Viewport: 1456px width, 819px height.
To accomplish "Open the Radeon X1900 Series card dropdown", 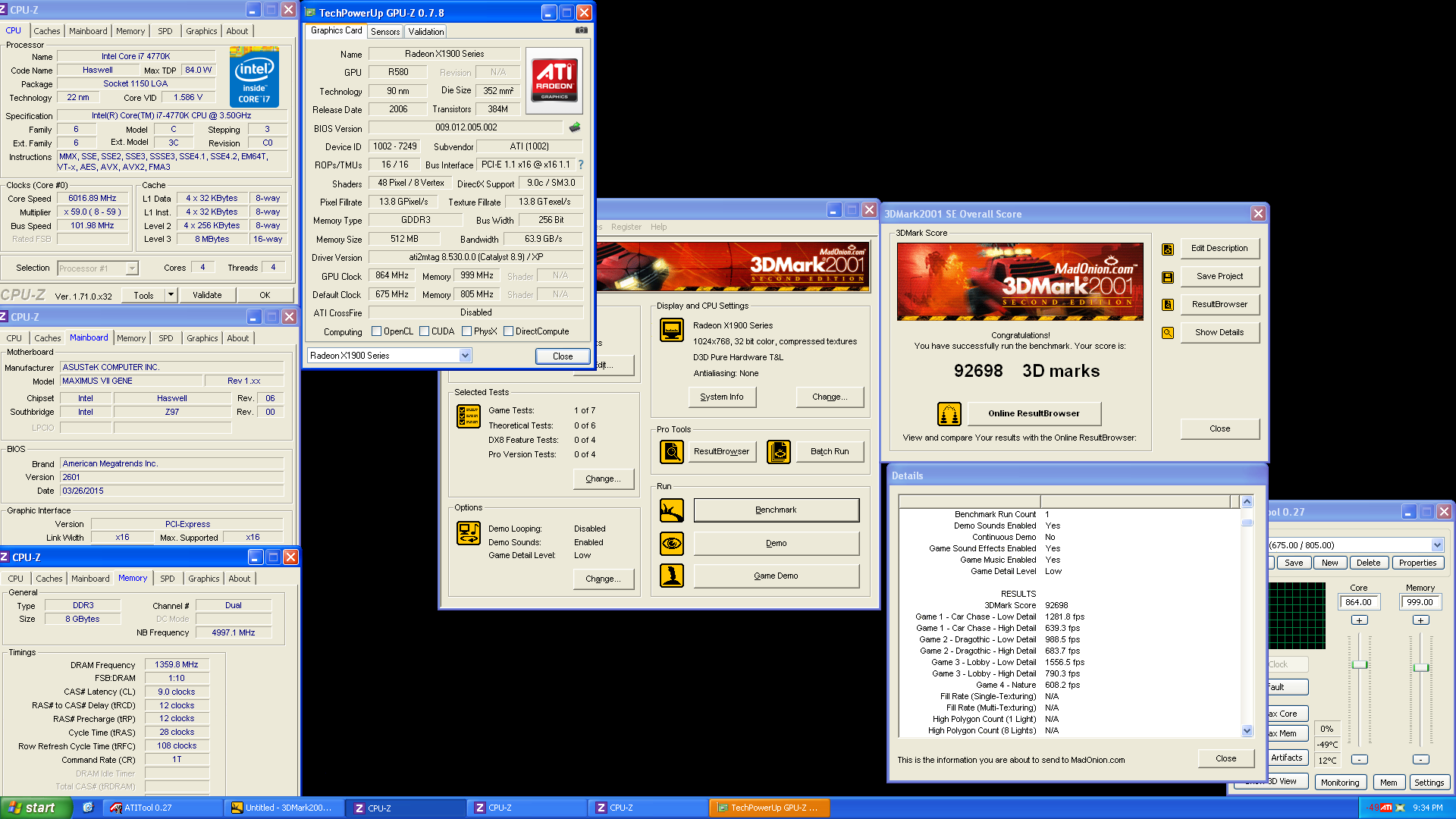I will [x=465, y=356].
